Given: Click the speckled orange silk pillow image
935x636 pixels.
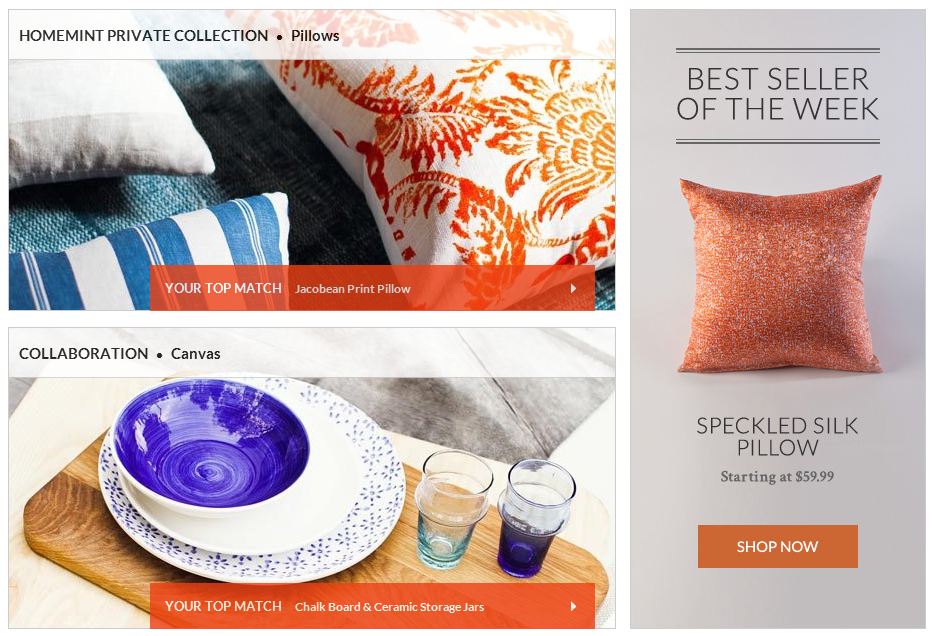Looking at the screenshot, I should tap(780, 274).
